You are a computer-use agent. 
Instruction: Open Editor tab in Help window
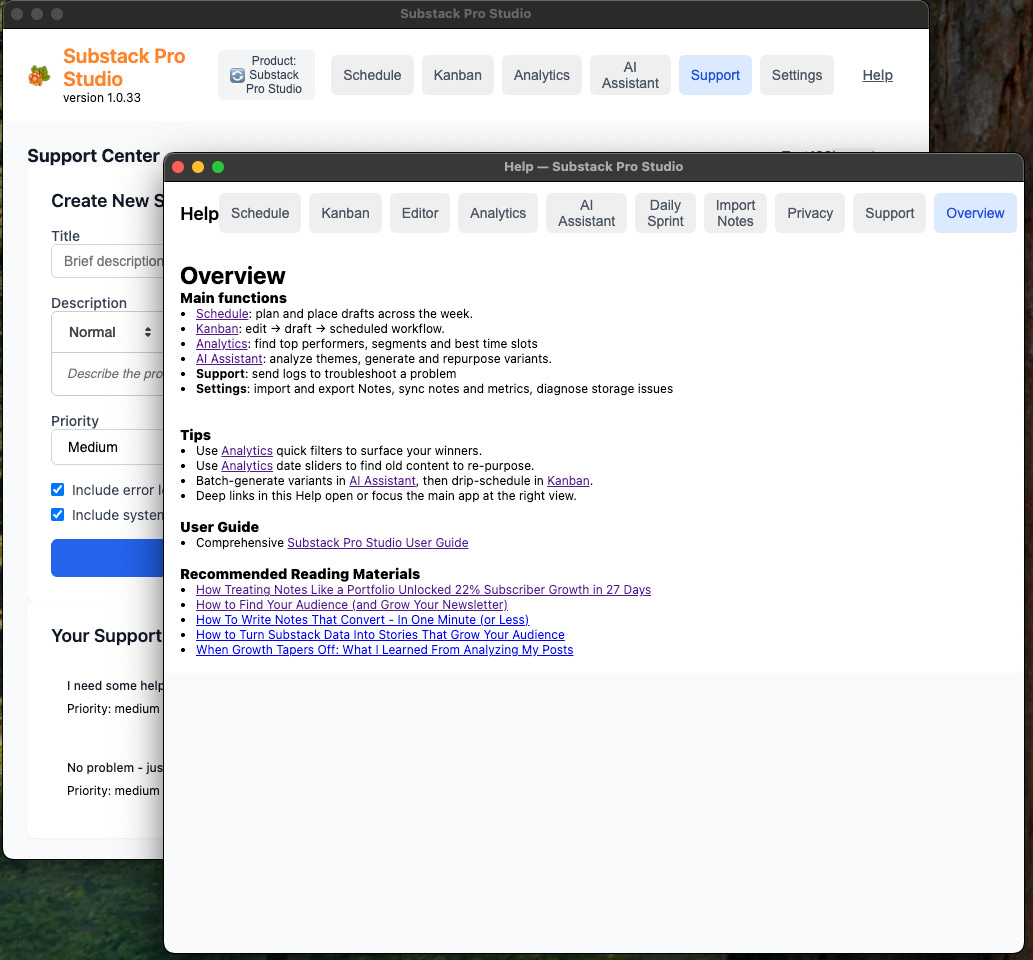(420, 213)
